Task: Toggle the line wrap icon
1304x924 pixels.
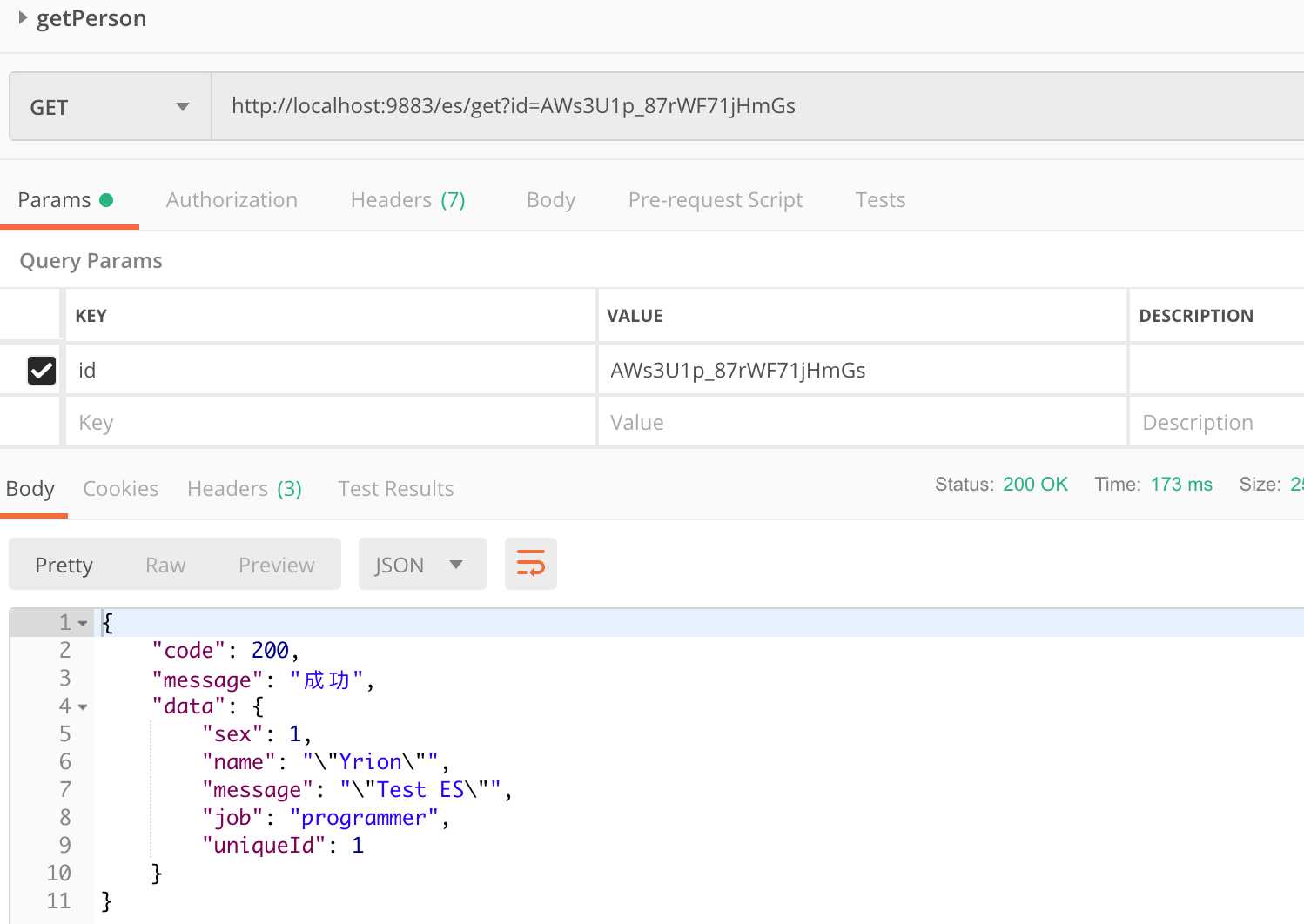Action: (531, 564)
